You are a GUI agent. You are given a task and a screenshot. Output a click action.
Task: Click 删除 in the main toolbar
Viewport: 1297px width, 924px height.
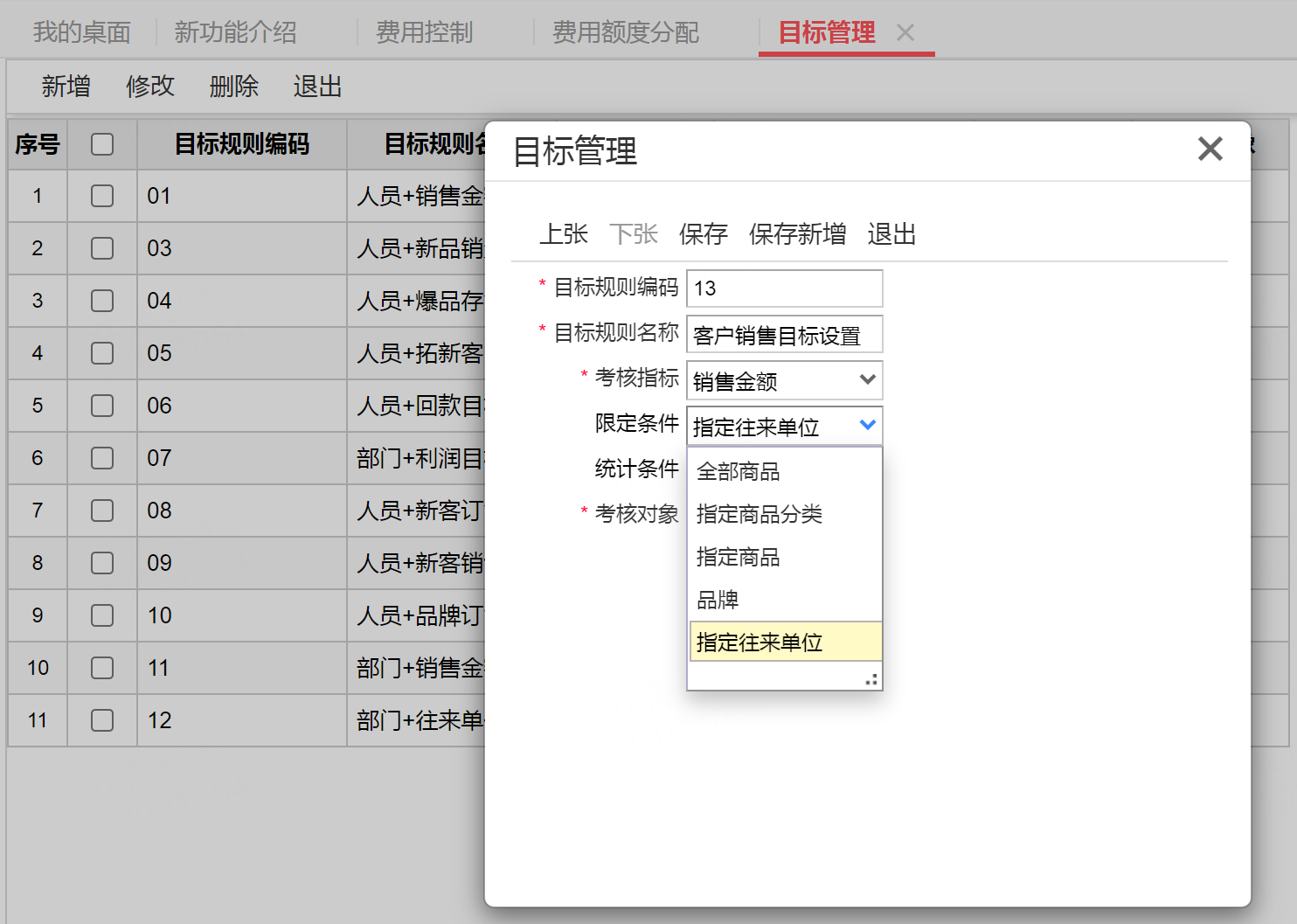234,86
